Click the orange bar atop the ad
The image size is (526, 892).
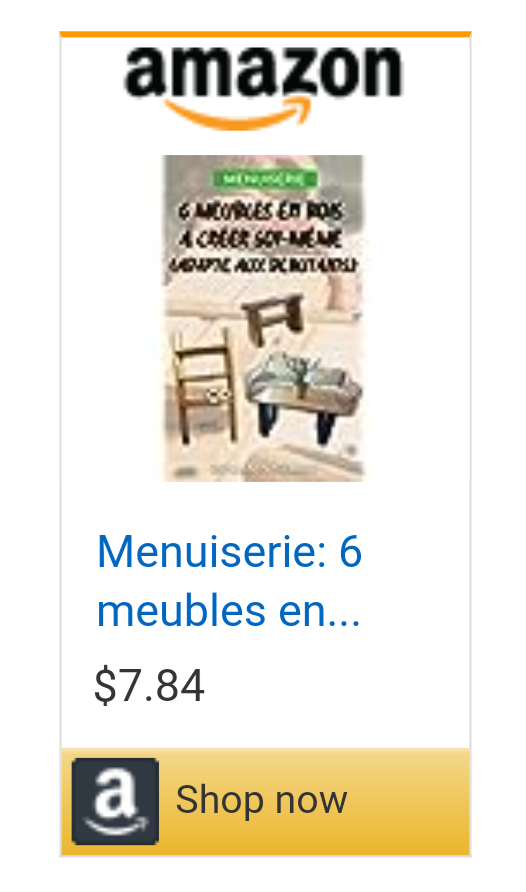[x=266, y=34]
